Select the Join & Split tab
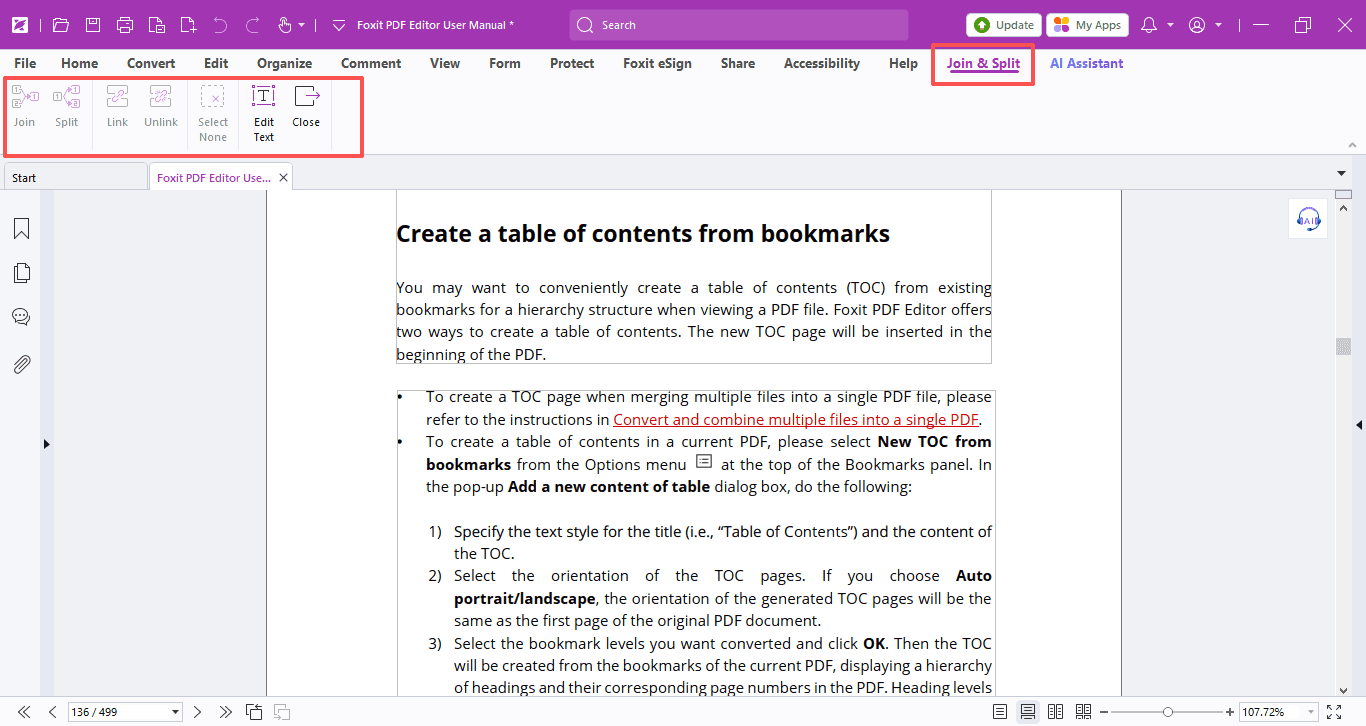 click(x=984, y=63)
